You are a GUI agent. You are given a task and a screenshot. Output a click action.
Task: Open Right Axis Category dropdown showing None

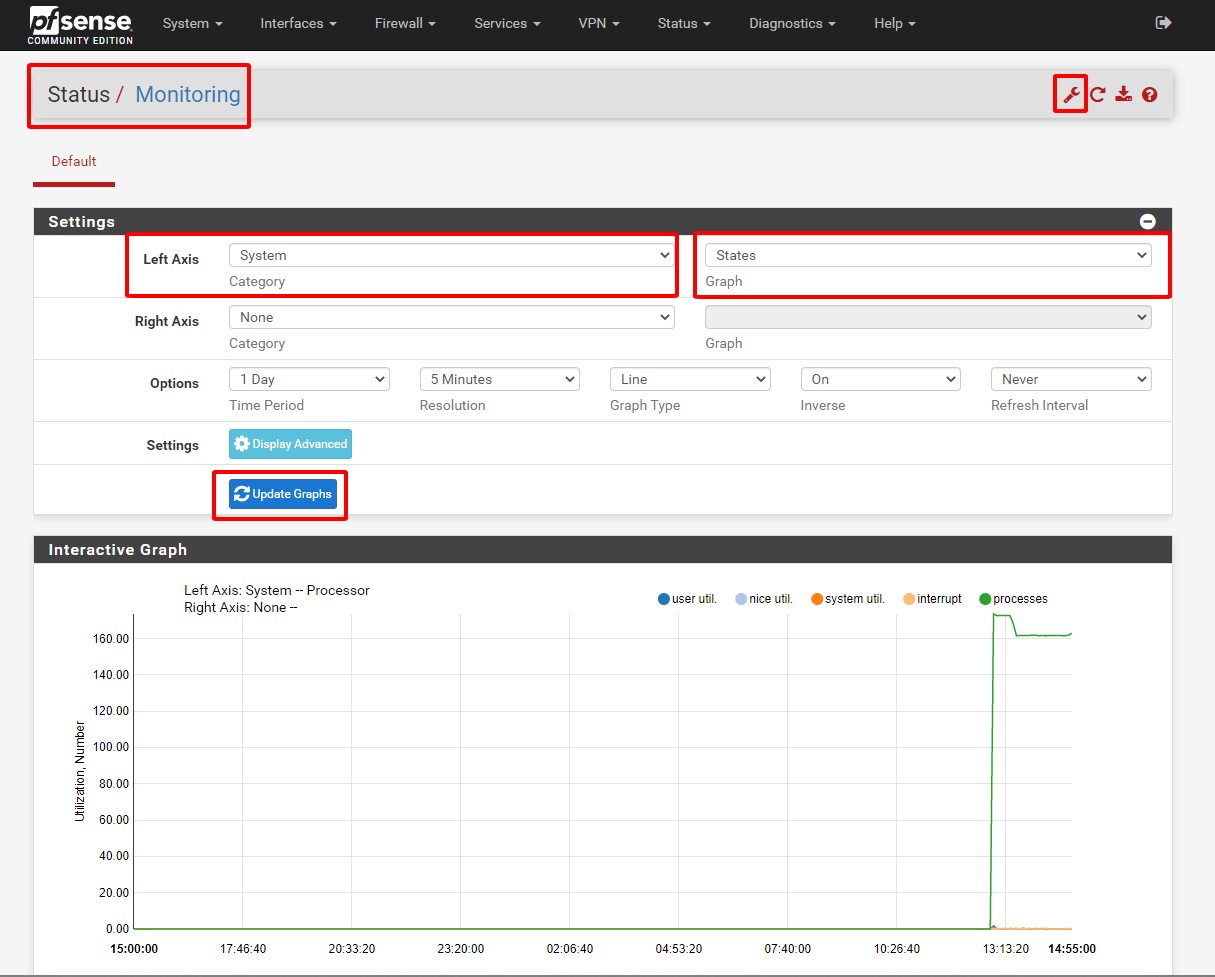[452, 317]
